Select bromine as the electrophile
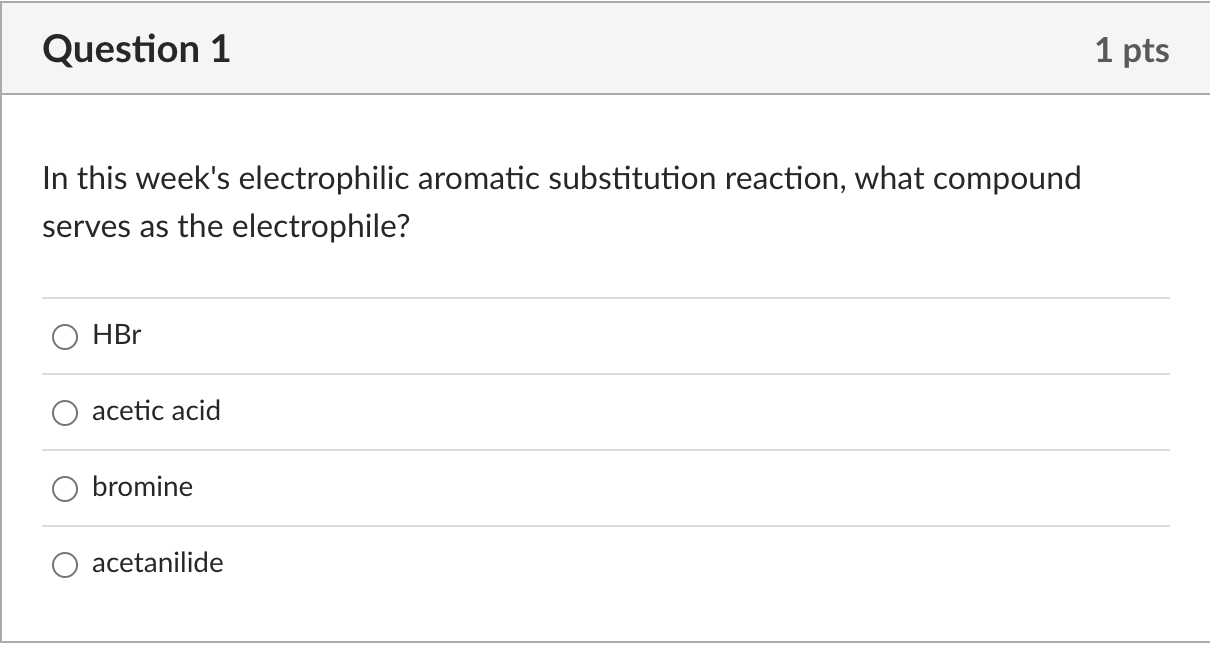1210x646 pixels. 65,488
